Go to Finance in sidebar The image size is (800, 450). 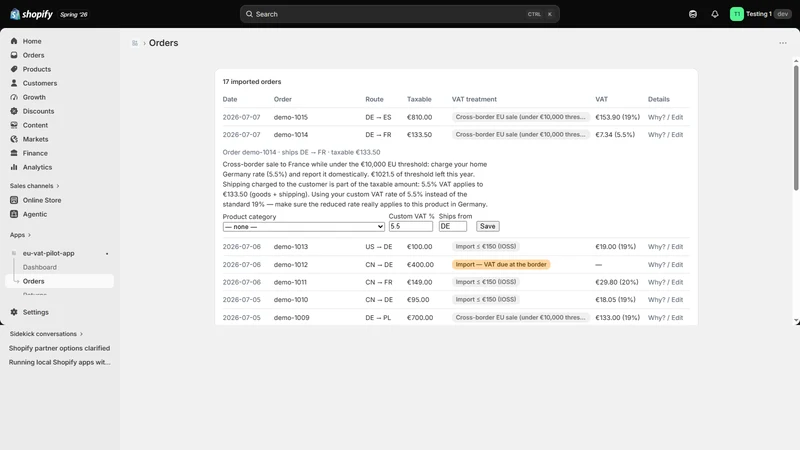[x=35, y=153]
